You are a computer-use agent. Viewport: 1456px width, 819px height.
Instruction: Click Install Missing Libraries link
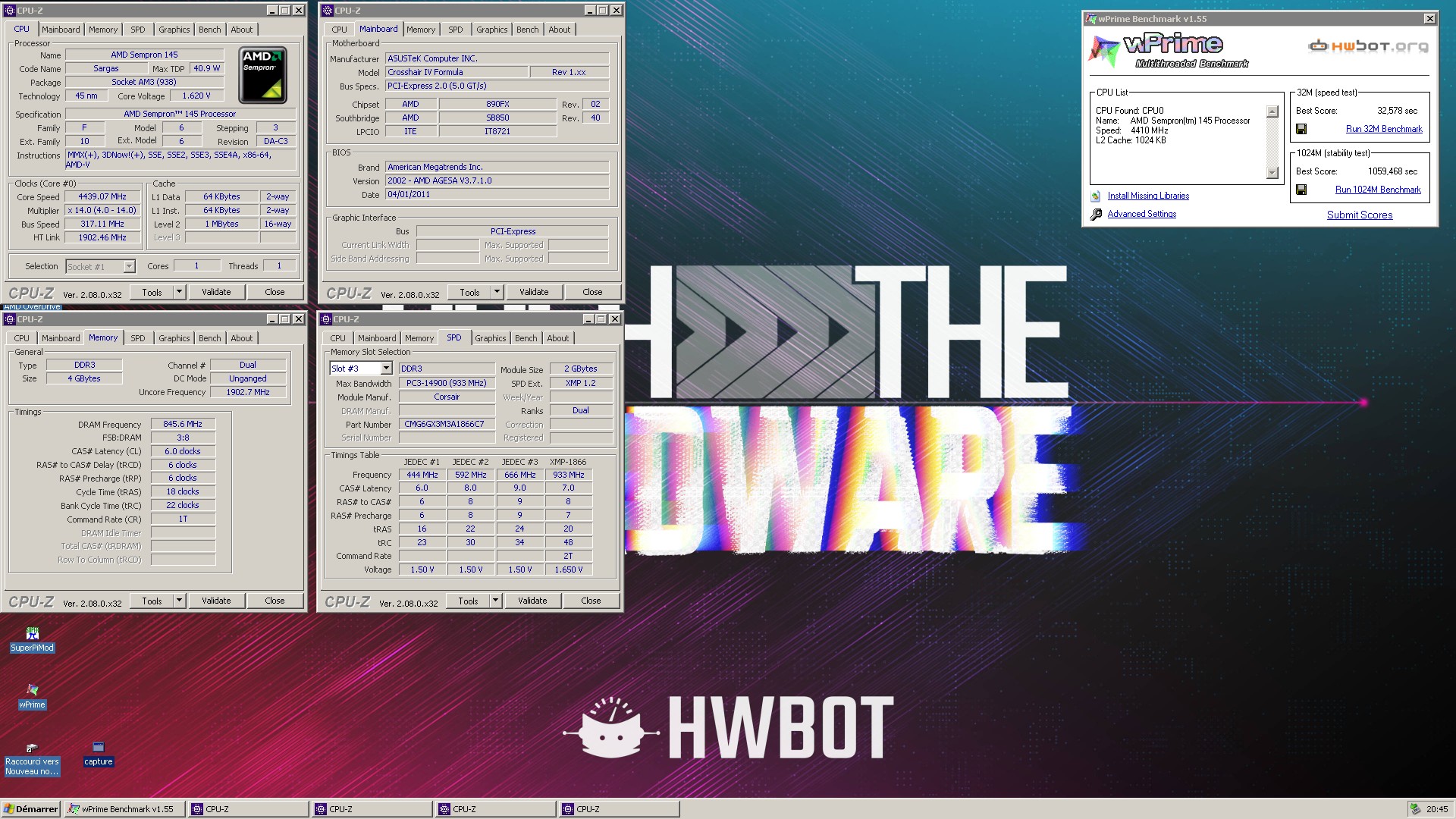[1148, 196]
